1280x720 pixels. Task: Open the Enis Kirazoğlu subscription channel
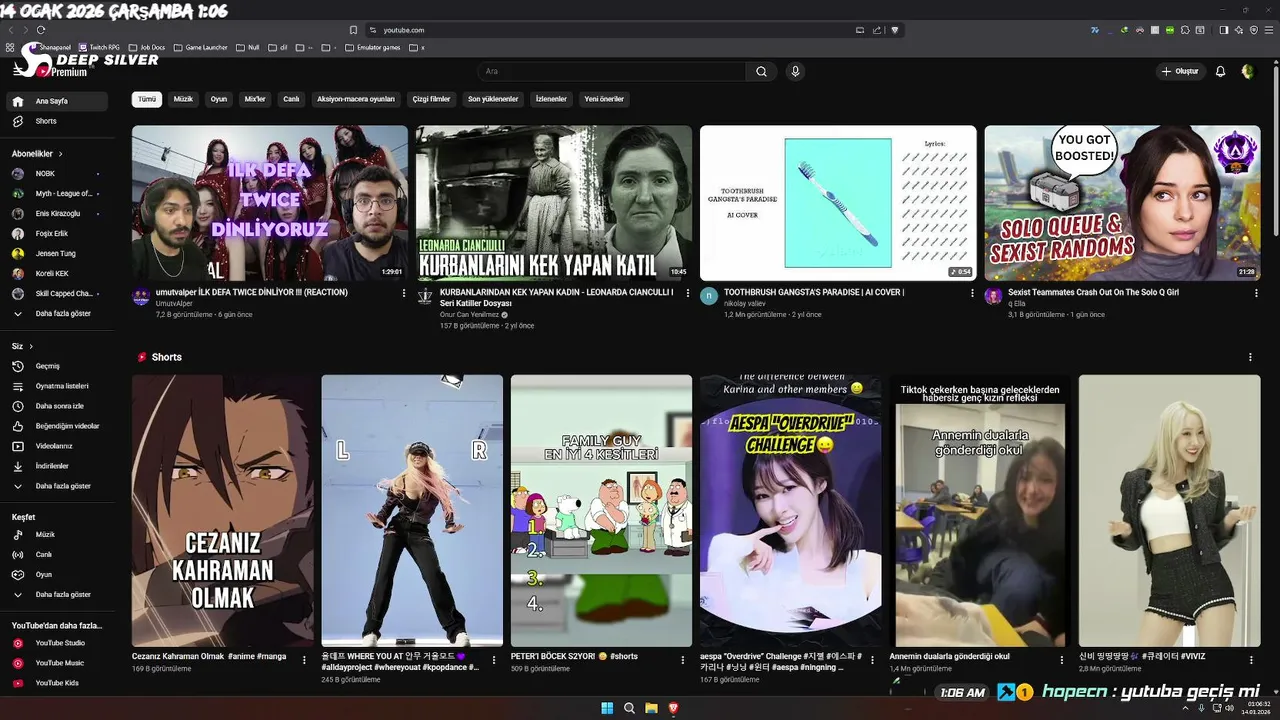pyautogui.click(x=56, y=214)
